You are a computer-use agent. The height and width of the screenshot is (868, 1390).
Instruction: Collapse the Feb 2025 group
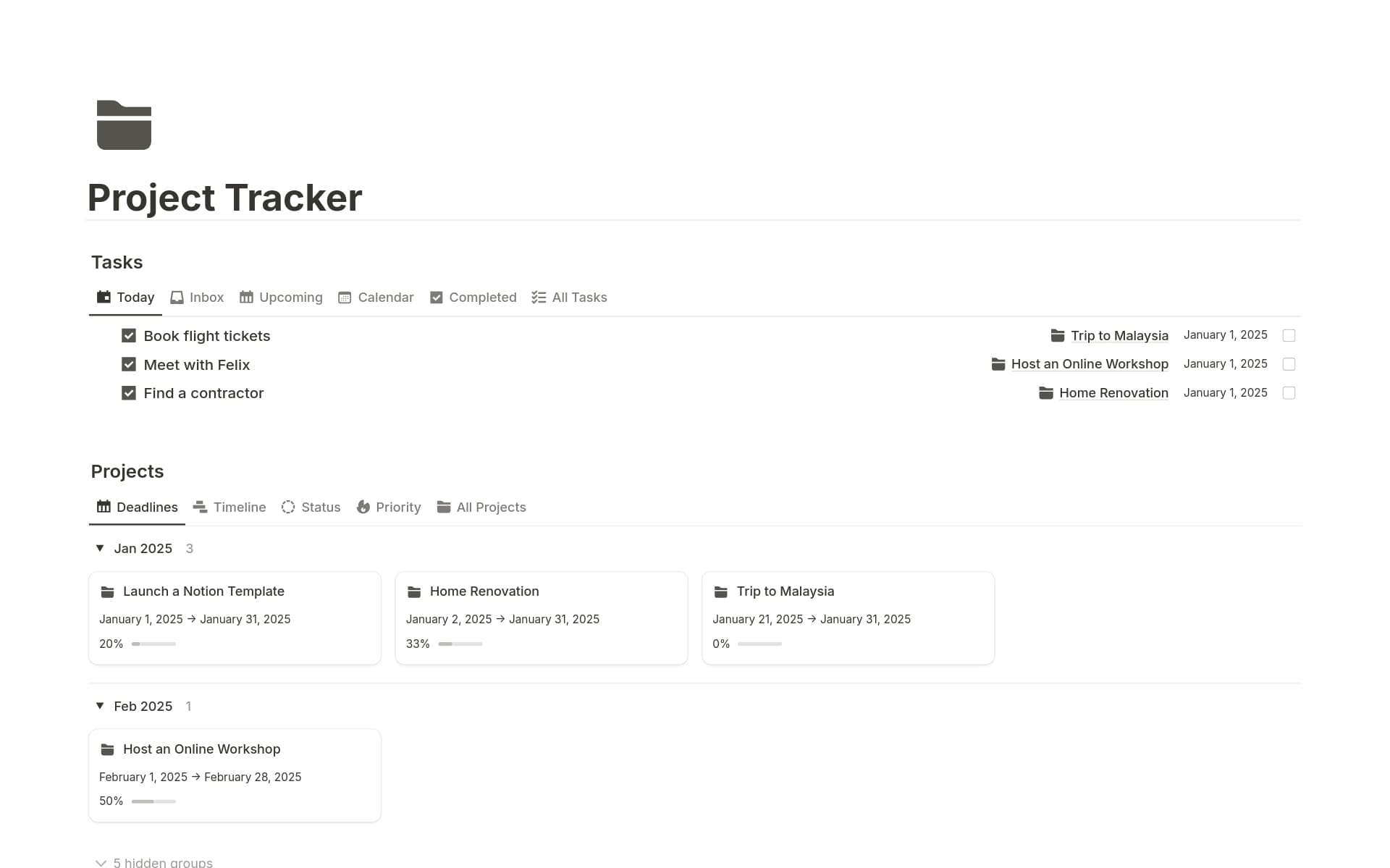point(100,706)
